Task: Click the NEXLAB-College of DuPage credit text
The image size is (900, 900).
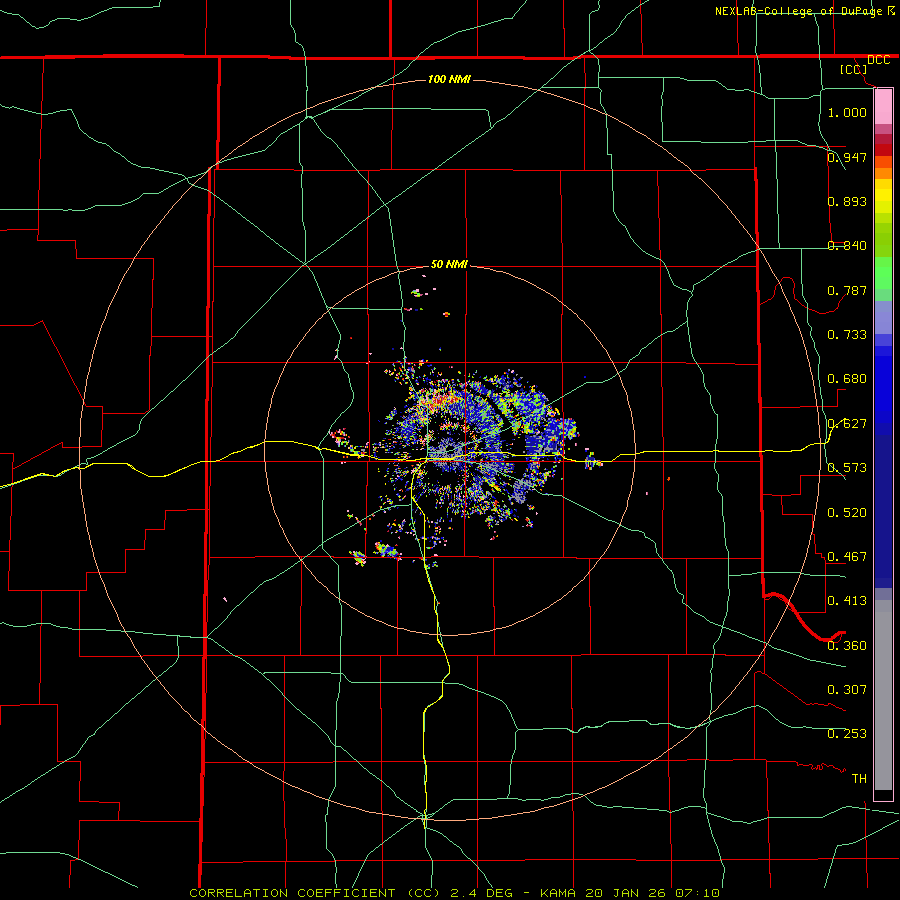Action: point(798,11)
